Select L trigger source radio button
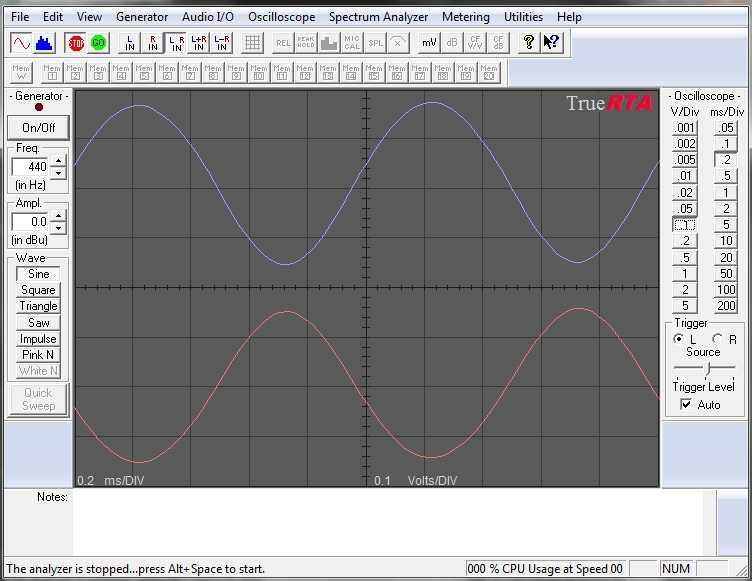 coord(678,339)
